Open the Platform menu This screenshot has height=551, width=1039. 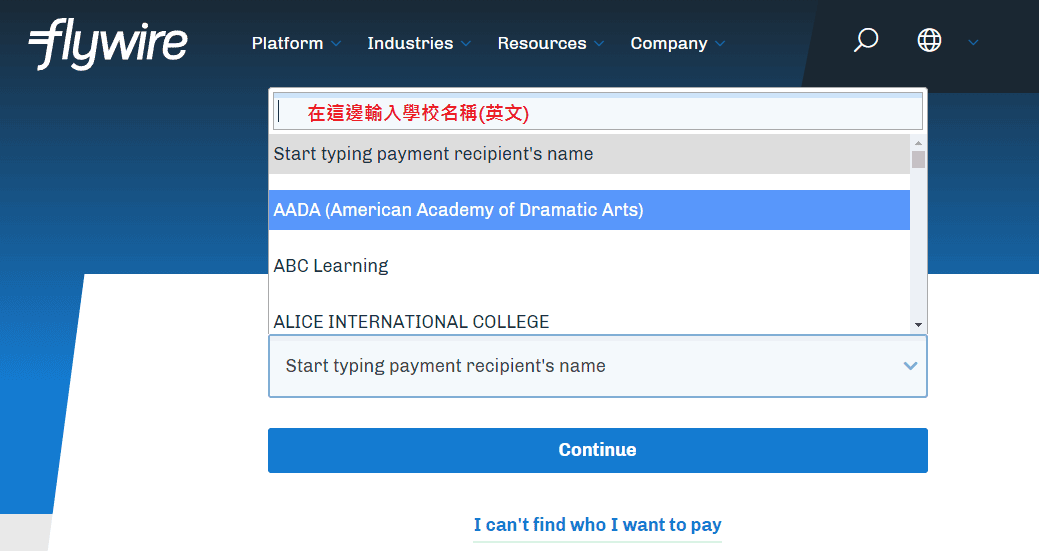pyautogui.click(x=287, y=43)
